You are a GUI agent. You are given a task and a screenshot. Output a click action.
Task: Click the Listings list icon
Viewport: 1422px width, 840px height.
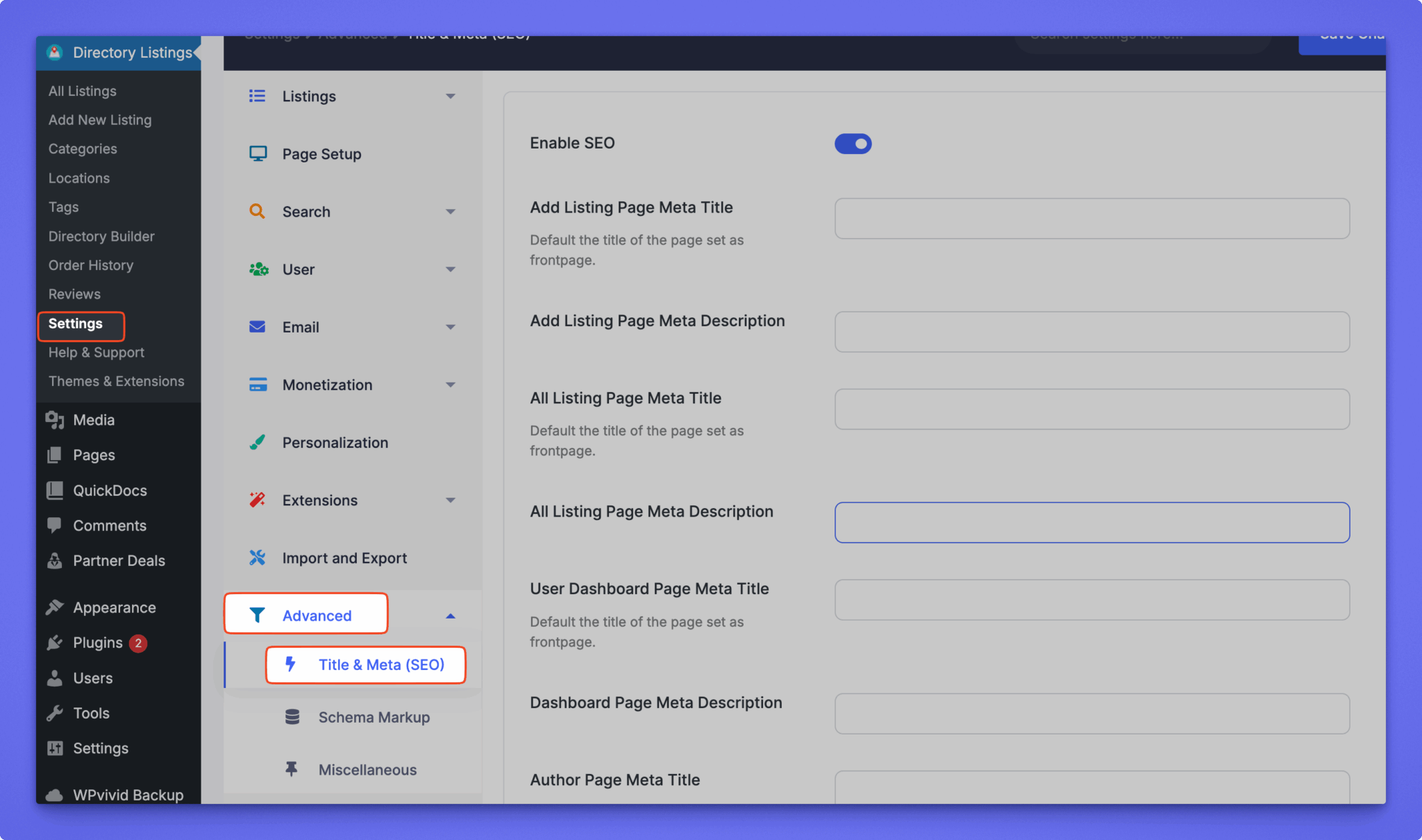(257, 96)
